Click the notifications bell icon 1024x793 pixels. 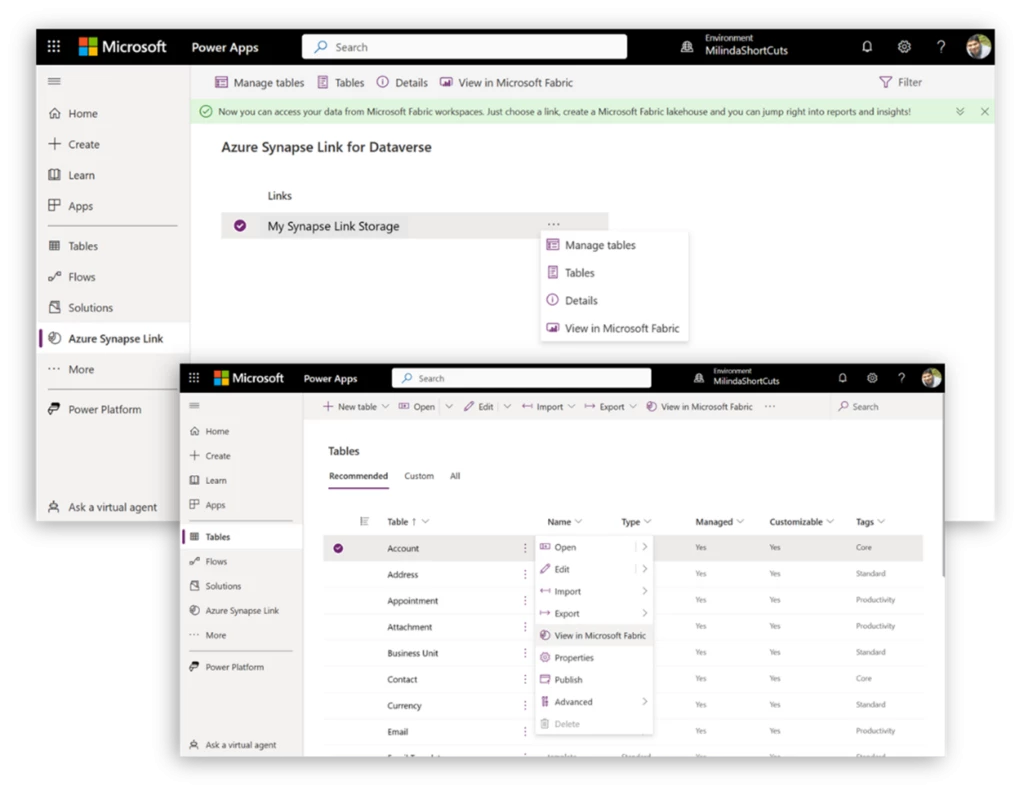click(x=866, y=46)
